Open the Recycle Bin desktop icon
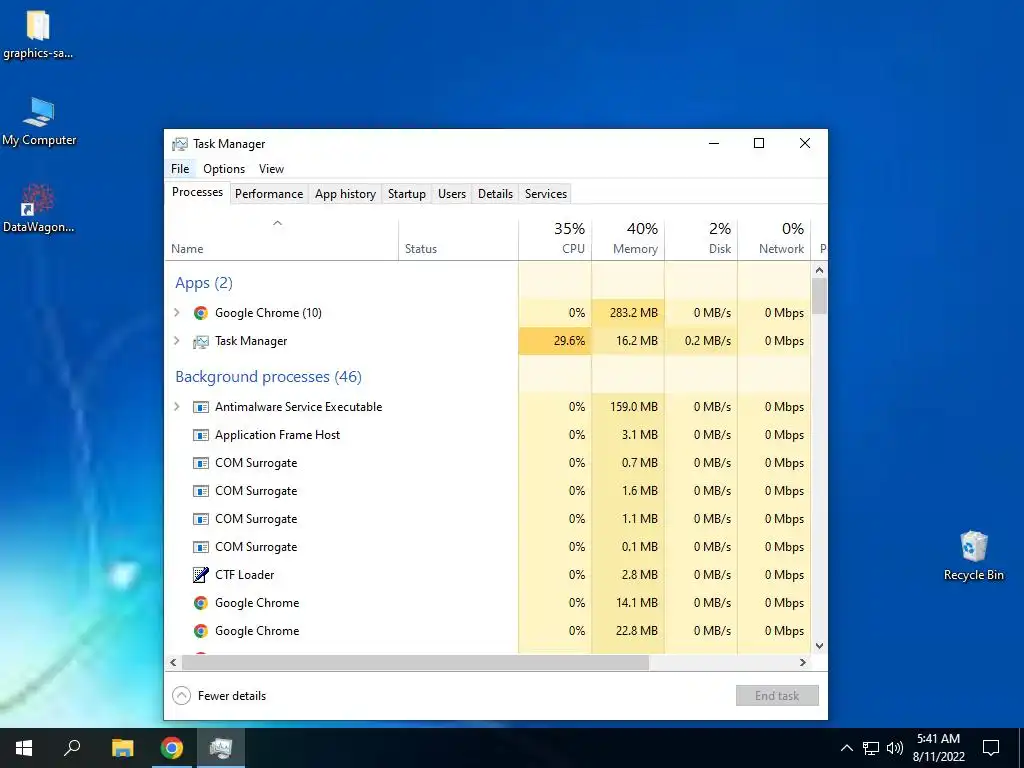This screenshot has height=768, width=1024. tap(973, 555)
